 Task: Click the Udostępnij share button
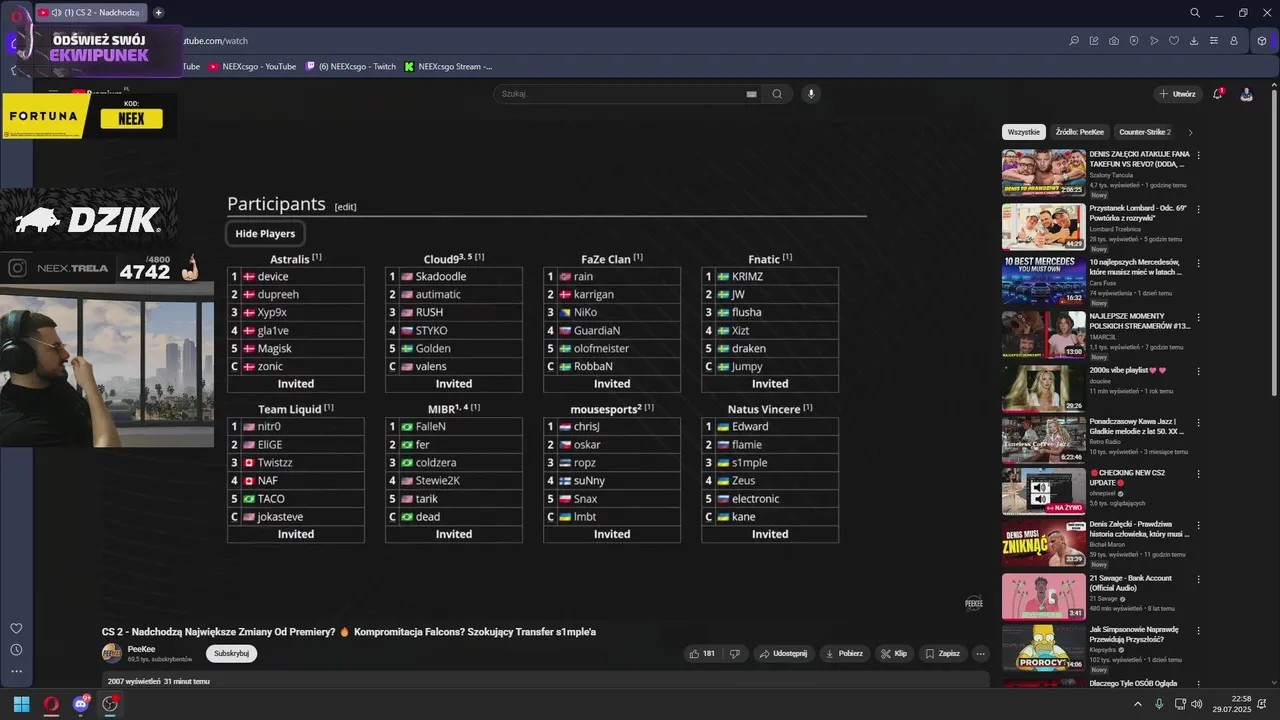pos(783,654)
